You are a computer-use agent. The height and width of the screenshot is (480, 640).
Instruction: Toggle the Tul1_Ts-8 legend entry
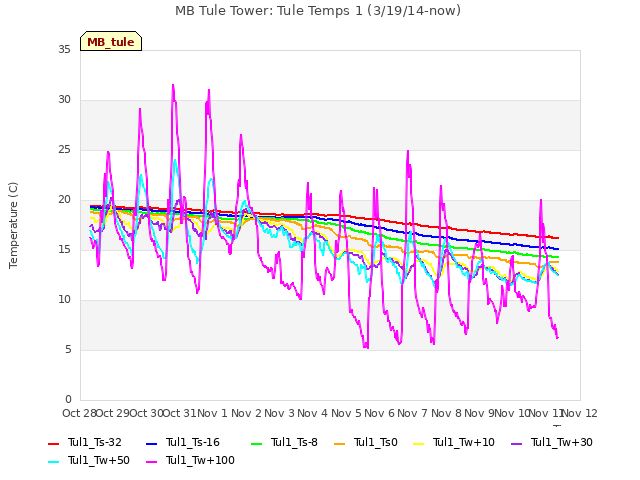point(284,442)
